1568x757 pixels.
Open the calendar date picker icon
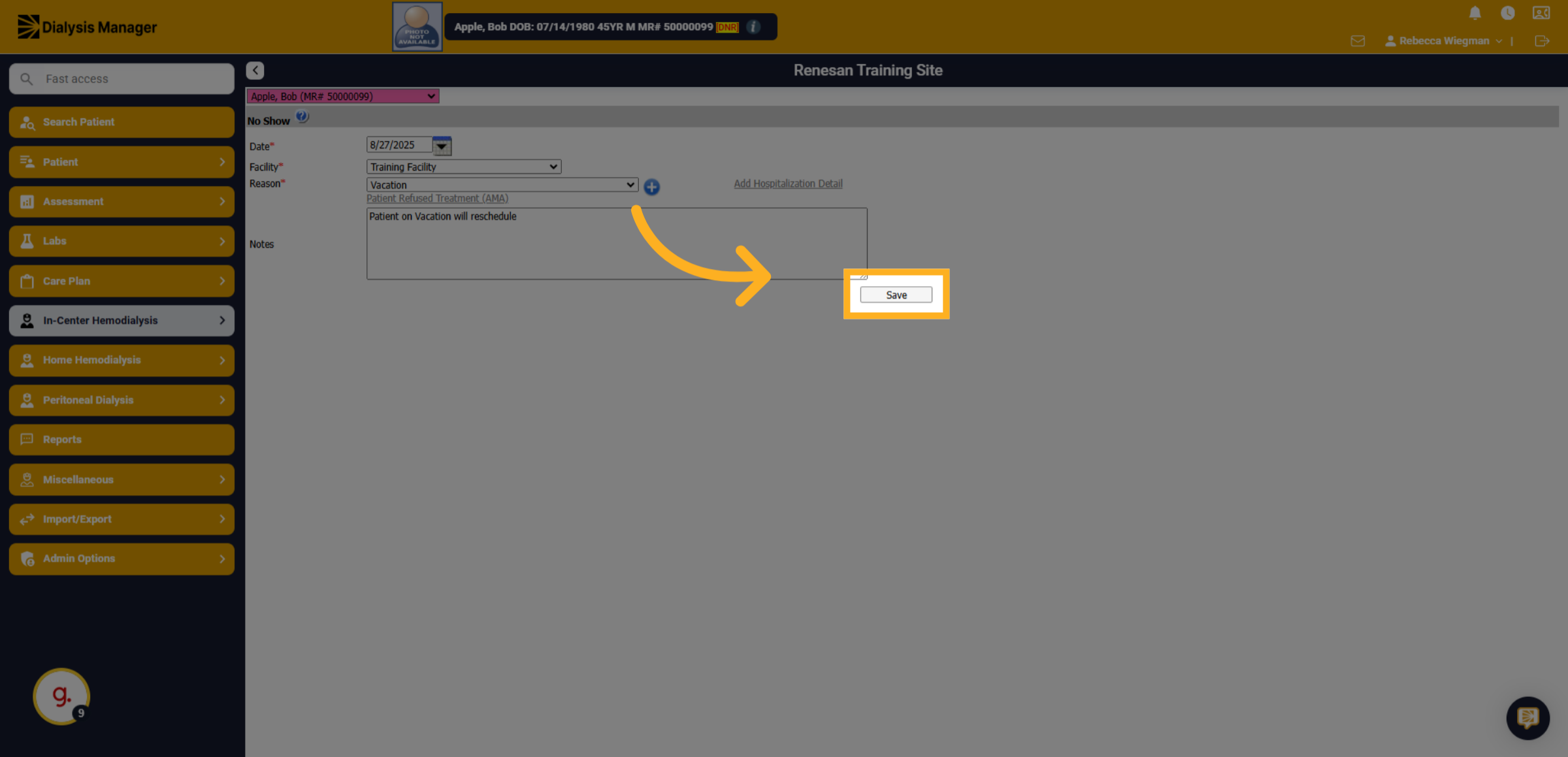tap(442, 146)
